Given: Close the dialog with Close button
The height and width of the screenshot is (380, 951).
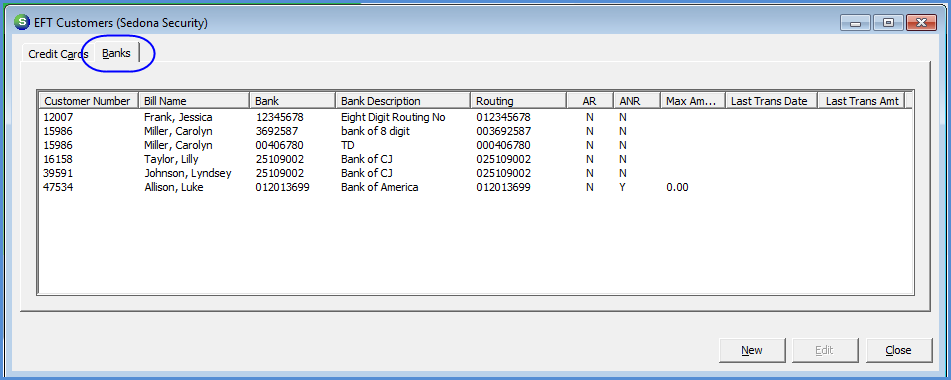Looking at the screenshot, I should tap(898, 350).
